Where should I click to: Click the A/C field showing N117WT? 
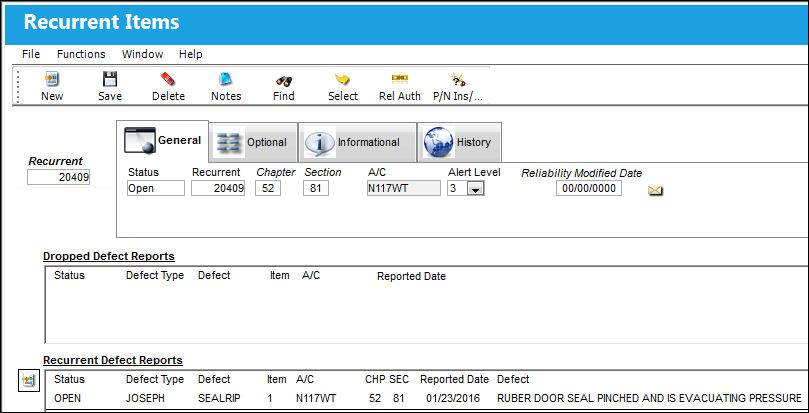click(x=403, y=188)
